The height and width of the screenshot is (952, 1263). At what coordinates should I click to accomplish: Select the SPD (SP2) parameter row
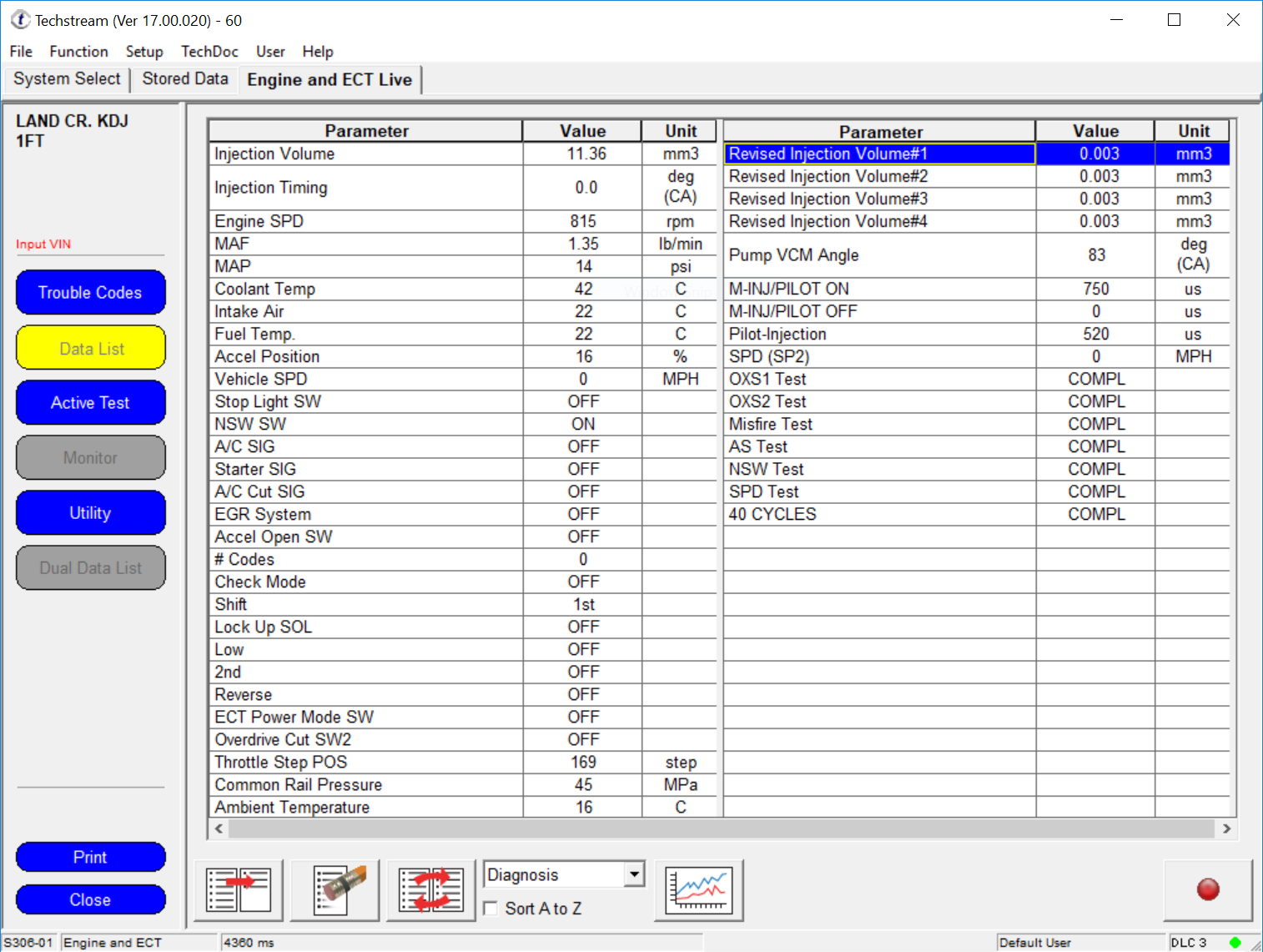click(976, 356)
